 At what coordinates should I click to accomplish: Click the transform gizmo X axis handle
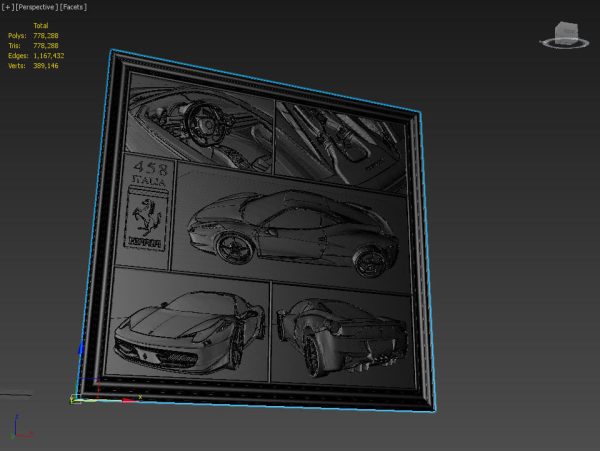(128, 400)
